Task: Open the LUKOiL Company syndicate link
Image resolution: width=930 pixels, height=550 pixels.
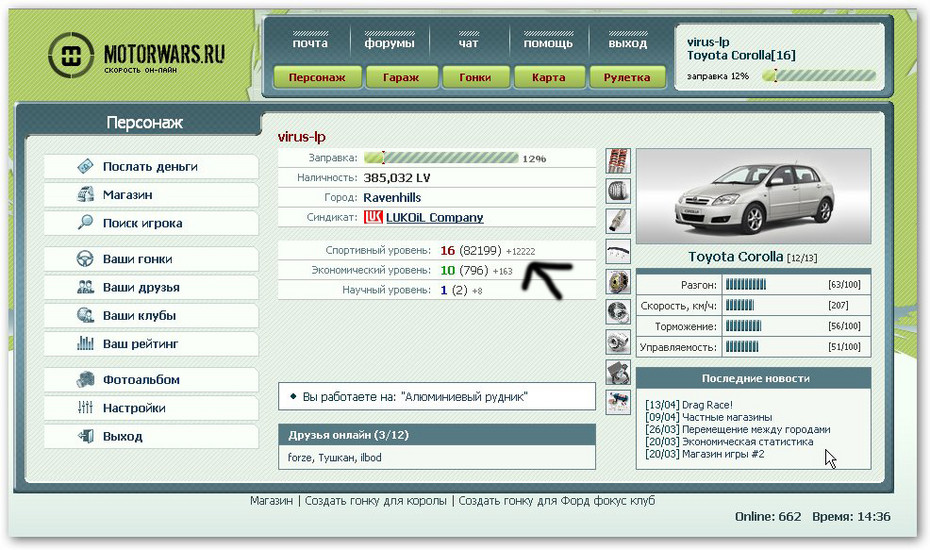Action: 435,217
